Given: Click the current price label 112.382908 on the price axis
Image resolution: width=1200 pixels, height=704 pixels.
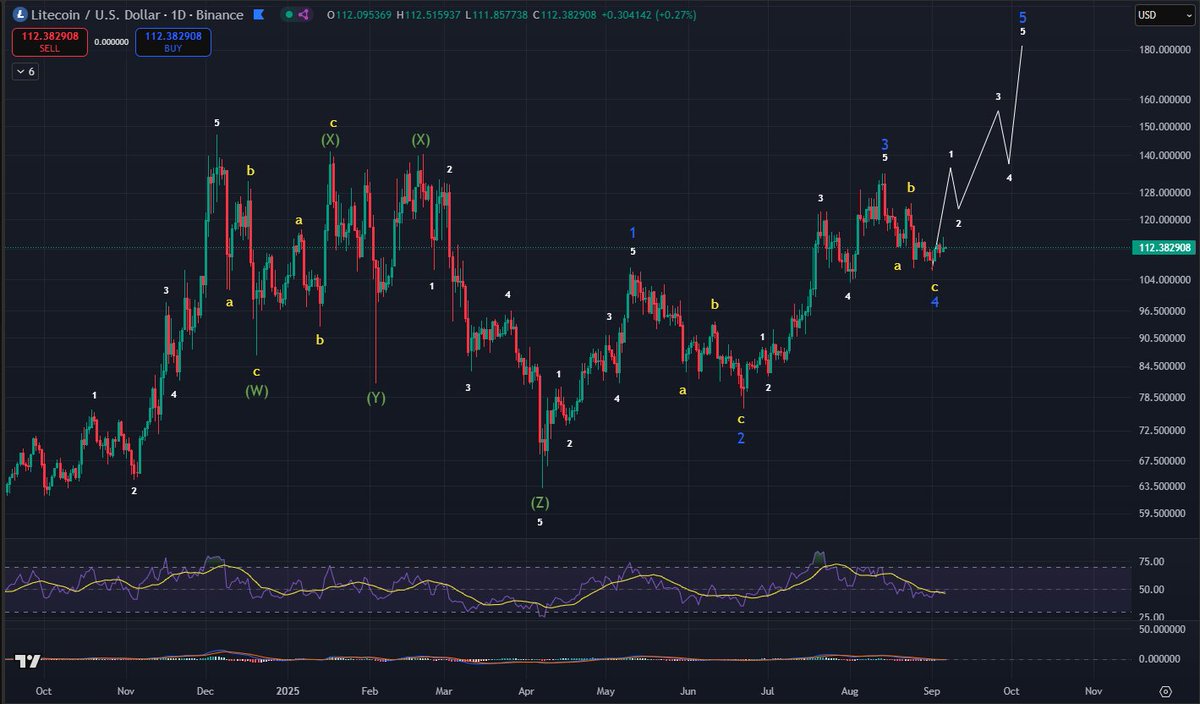Looking at the screenshot, I should tap(1164, 248).
